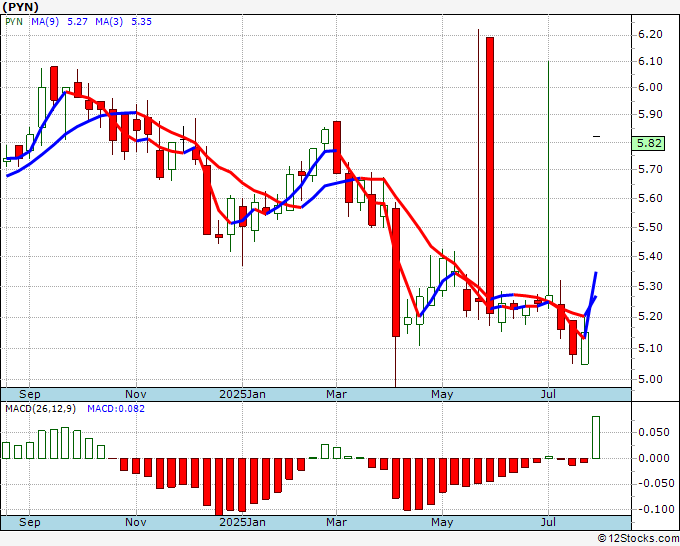This screenshot has height=546, width=680.
Task: Click Nov on the price chart date axis
Action: pos(136,394)
